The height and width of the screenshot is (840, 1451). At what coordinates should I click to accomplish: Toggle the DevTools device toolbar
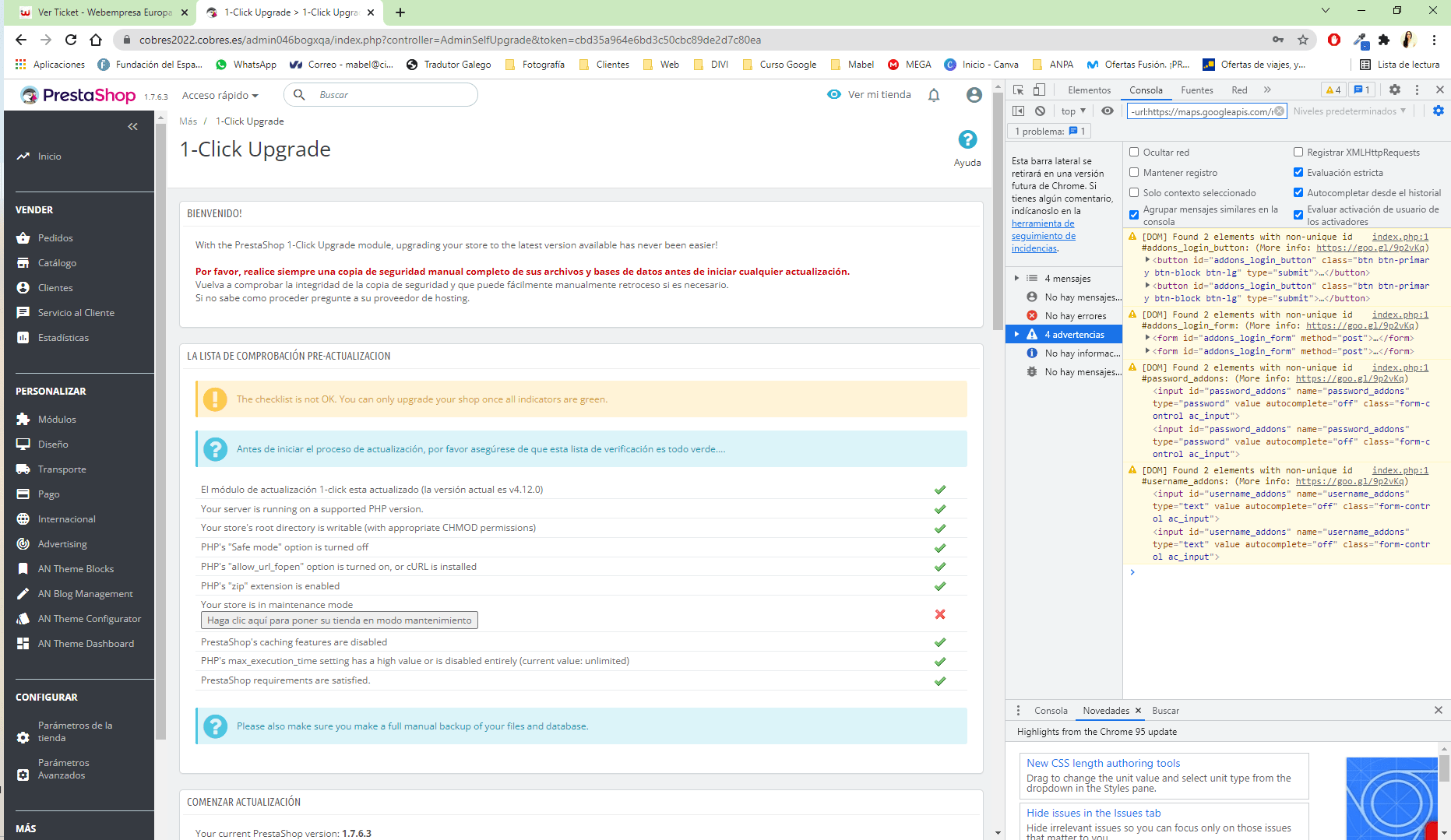click(x=1039, y=90)
